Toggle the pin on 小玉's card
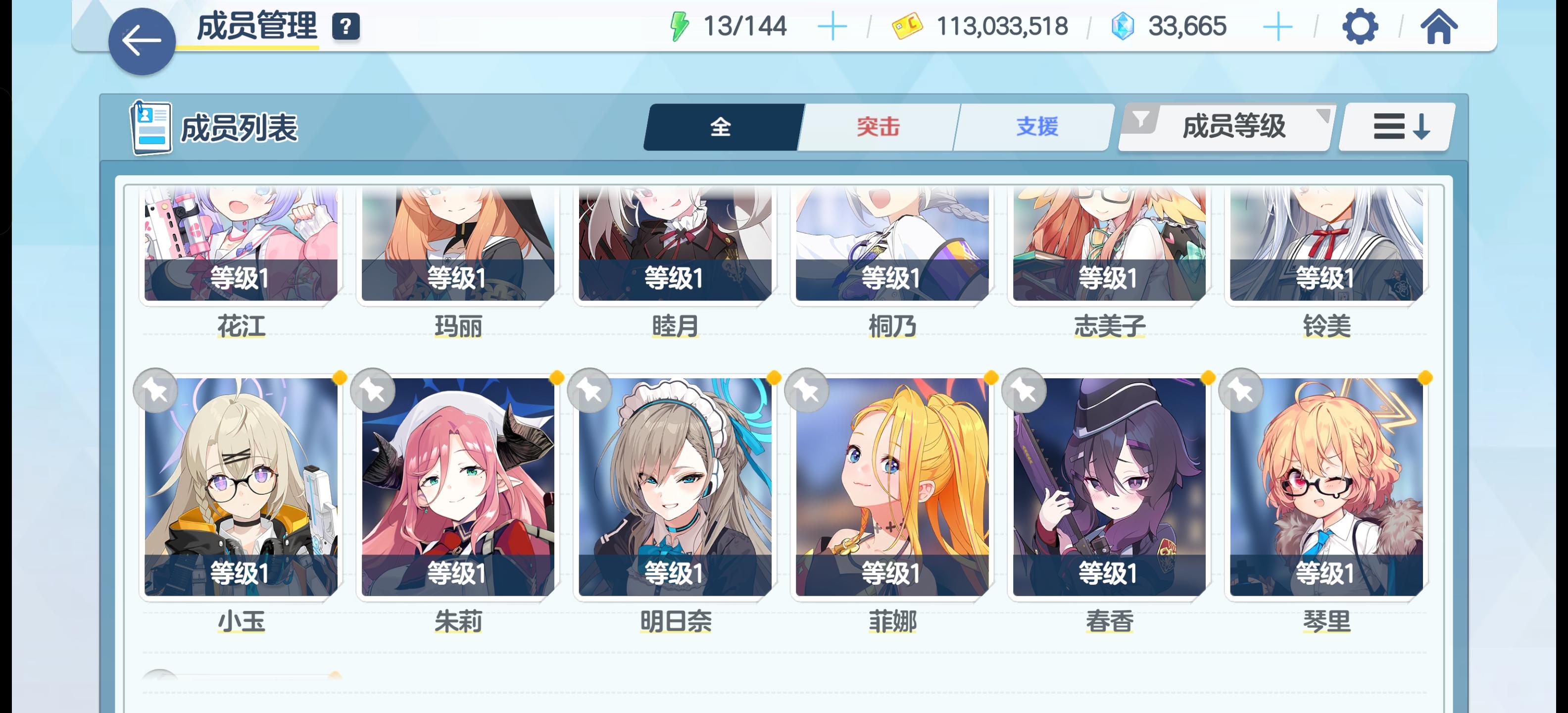The height and width of the screenshot is (713, 1568). (x=156, y=390)
